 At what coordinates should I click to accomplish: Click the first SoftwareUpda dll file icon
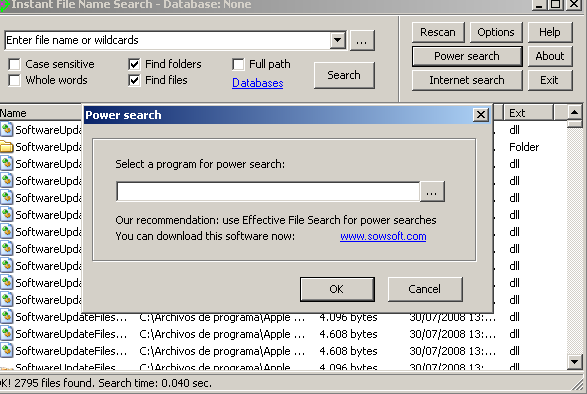click(6, 130)
